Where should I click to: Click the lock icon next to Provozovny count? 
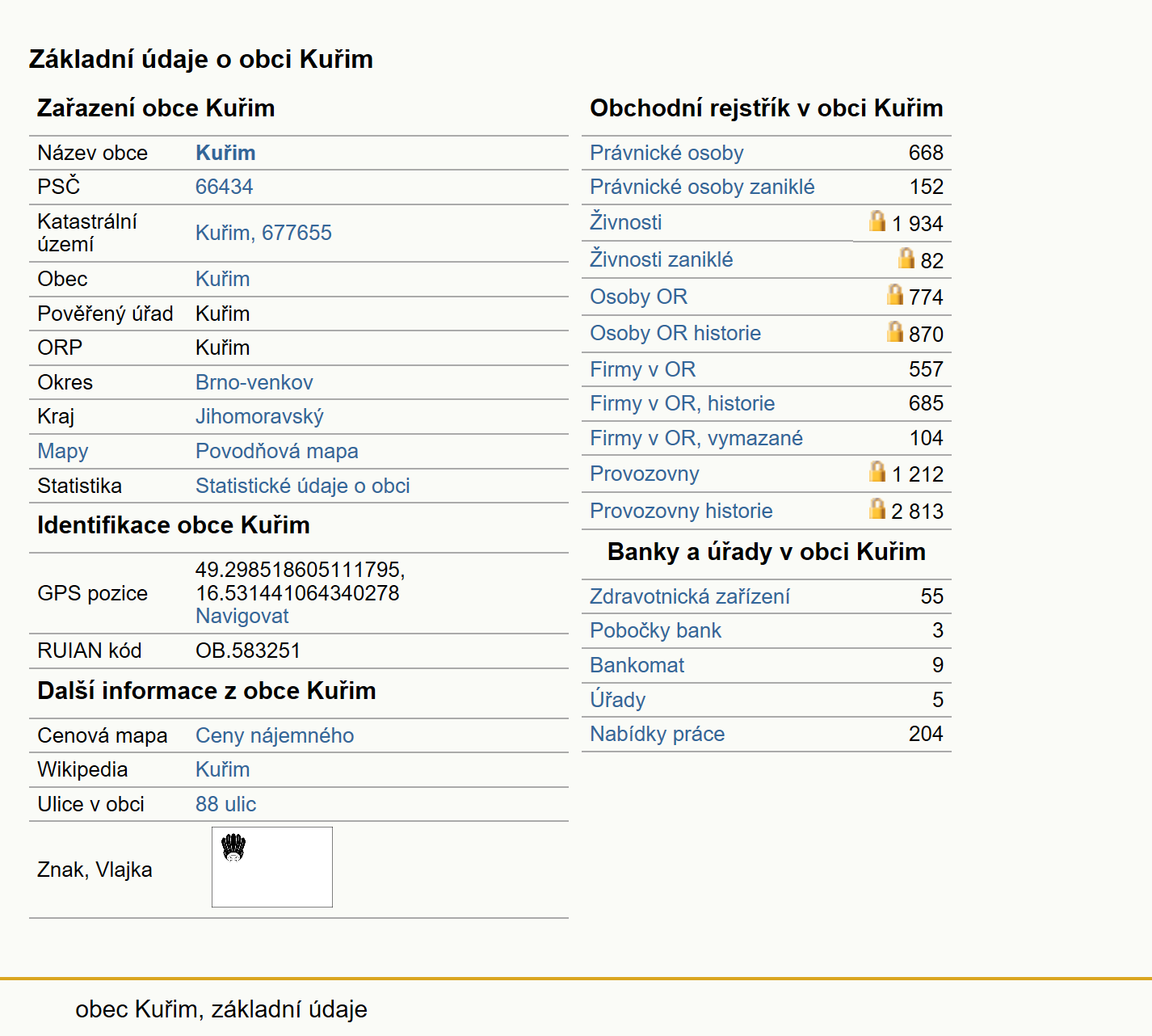tap(877, 471)
